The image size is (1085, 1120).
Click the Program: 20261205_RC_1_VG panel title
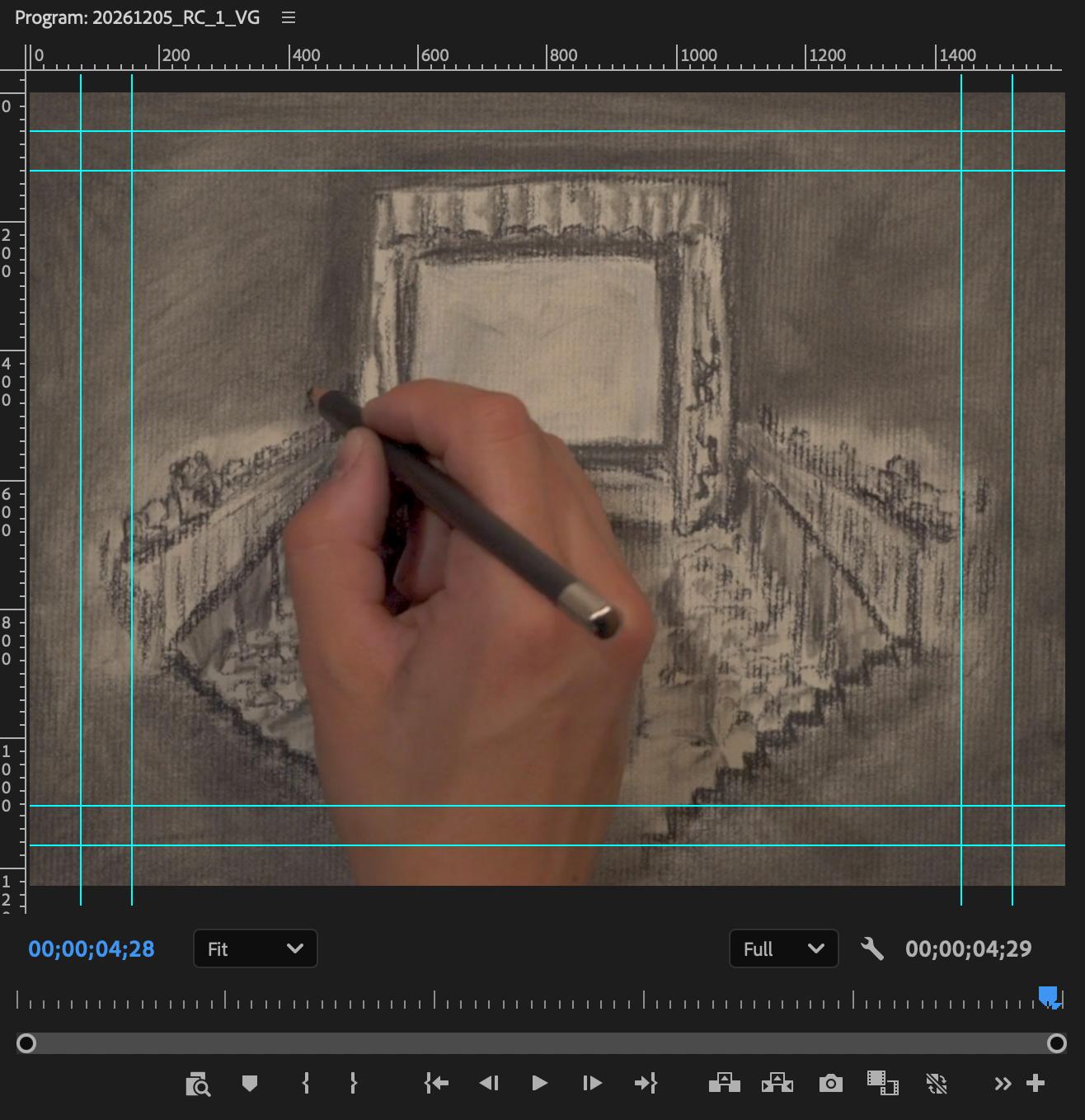(137, 17)
